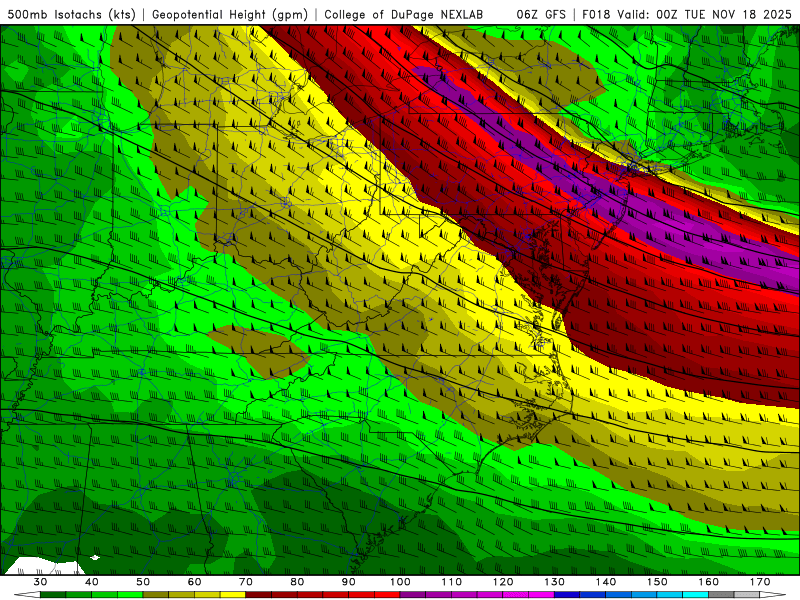Select the dark blue swatch beginning at 130

point(567,594)
